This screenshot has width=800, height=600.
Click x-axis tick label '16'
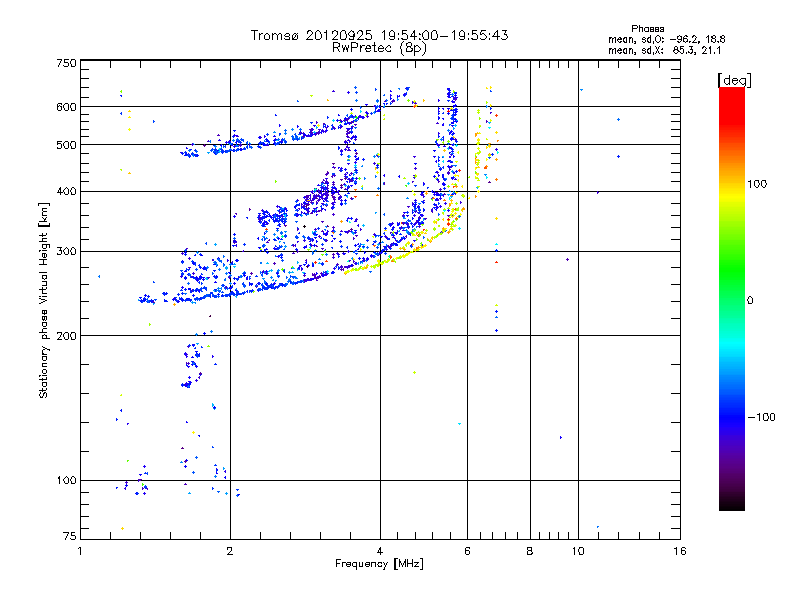tap(680, 551)
